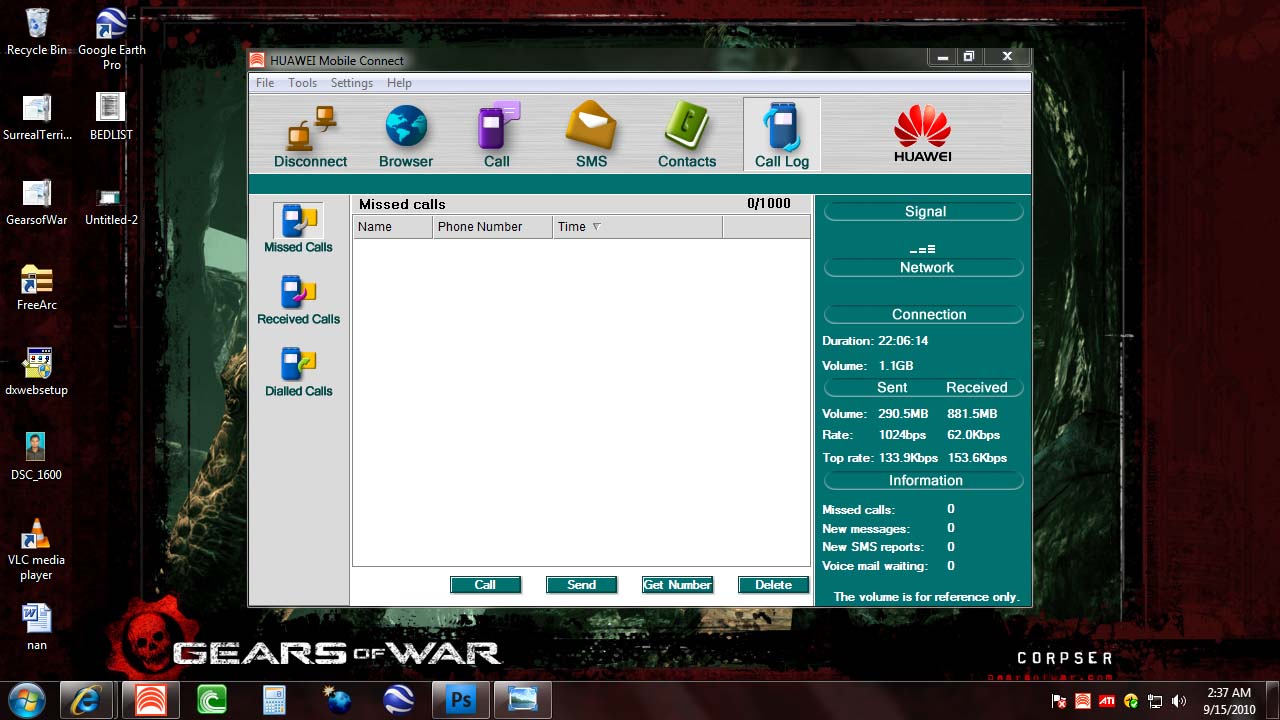The height and width of the screenshot is (720, 1280).
Task: Open Photoshop from the taskbar
Action: click(x=461, y=700)
